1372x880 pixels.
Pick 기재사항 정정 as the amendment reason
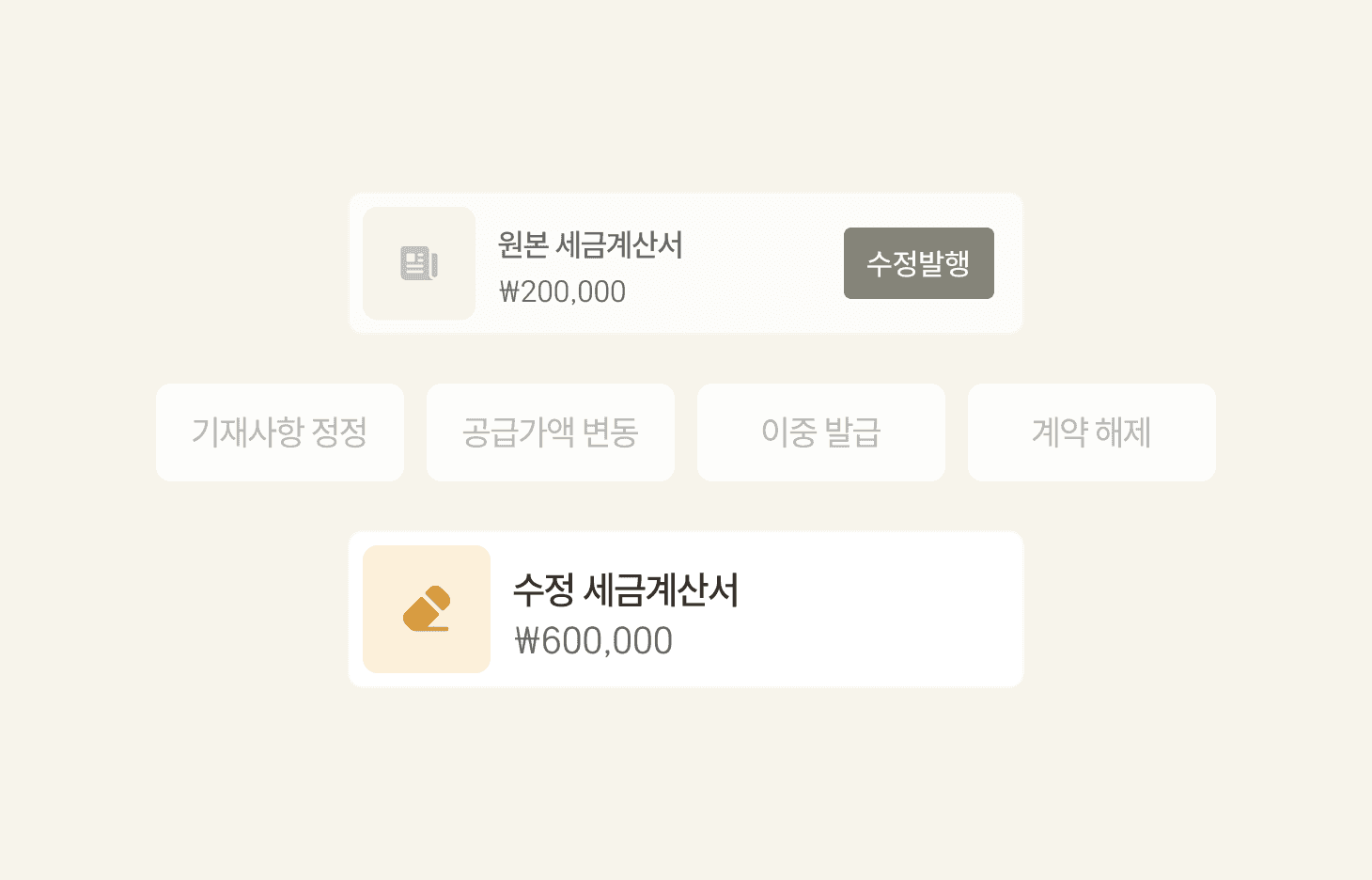pos(280,432)
